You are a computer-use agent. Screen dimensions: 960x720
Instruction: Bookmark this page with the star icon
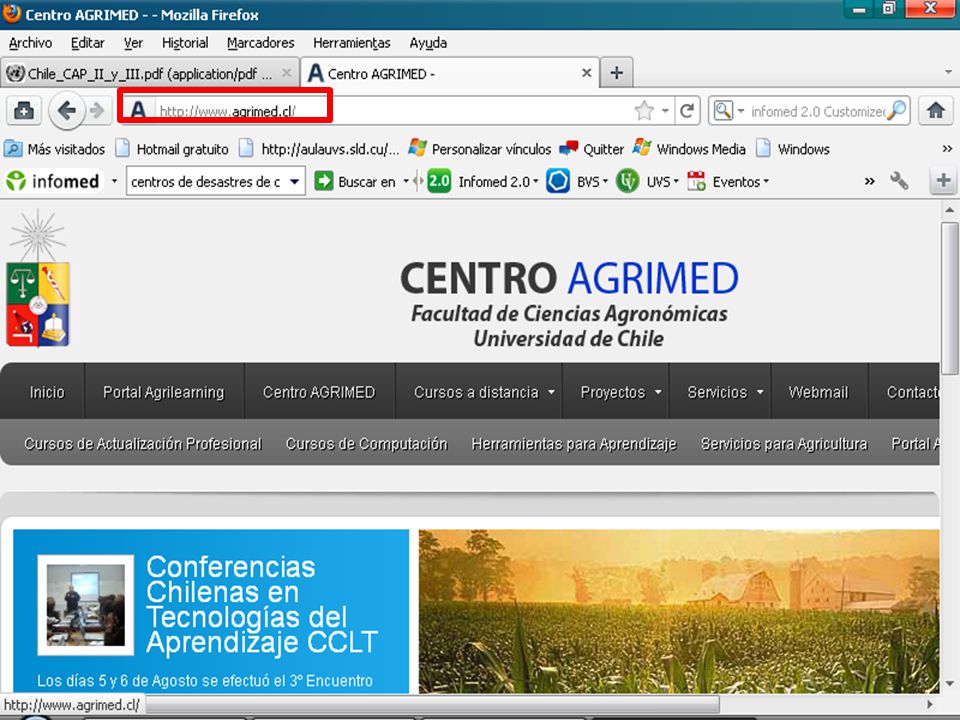coord(644,111)
